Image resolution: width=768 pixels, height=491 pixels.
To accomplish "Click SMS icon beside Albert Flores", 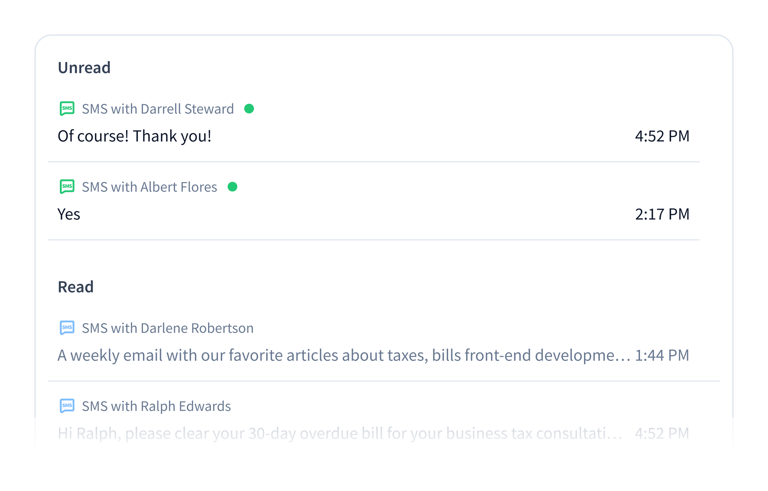I will pyautogui.click(x=67, y=186).
